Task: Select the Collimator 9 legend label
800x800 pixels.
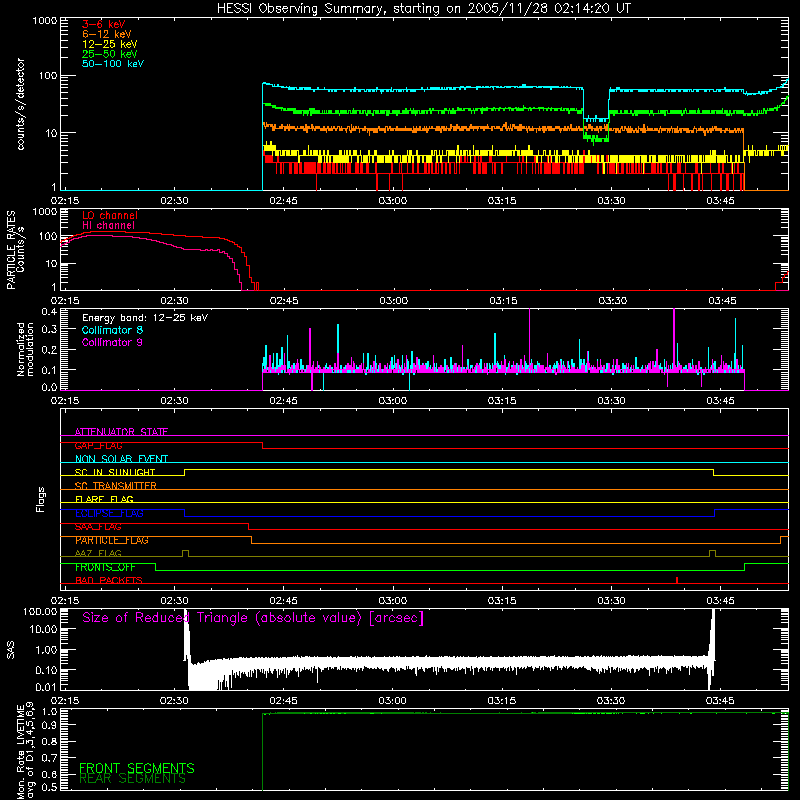Action: pyautogui.click(x=112, y=342)
